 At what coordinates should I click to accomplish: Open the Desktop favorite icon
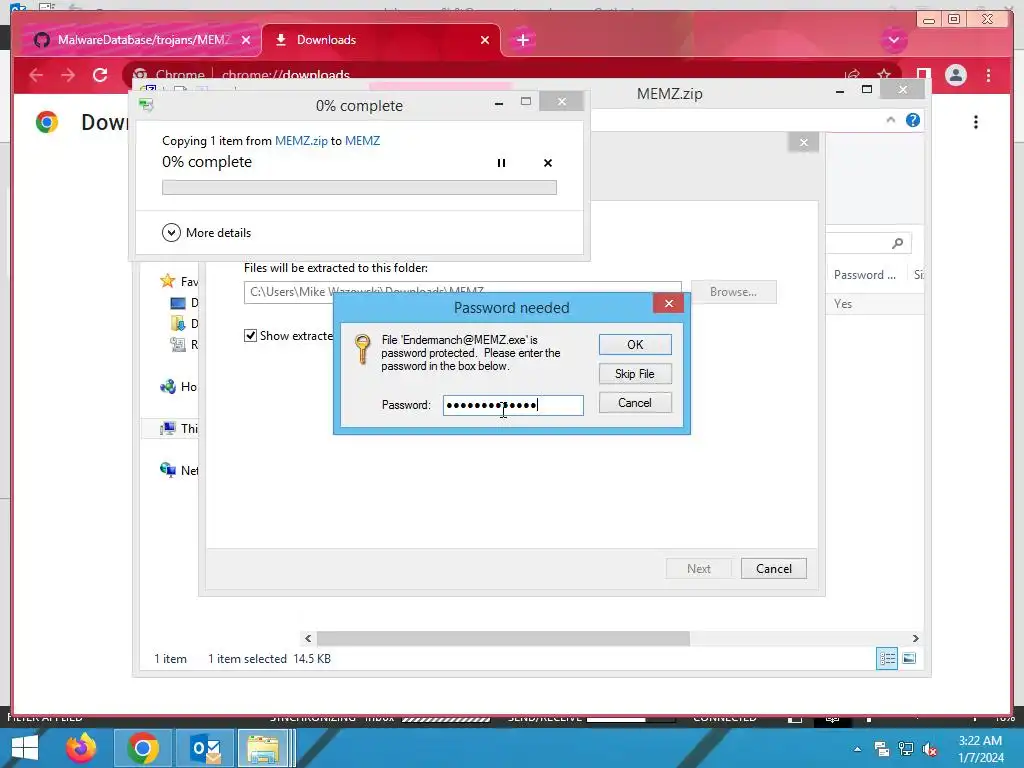click(178, 303)
